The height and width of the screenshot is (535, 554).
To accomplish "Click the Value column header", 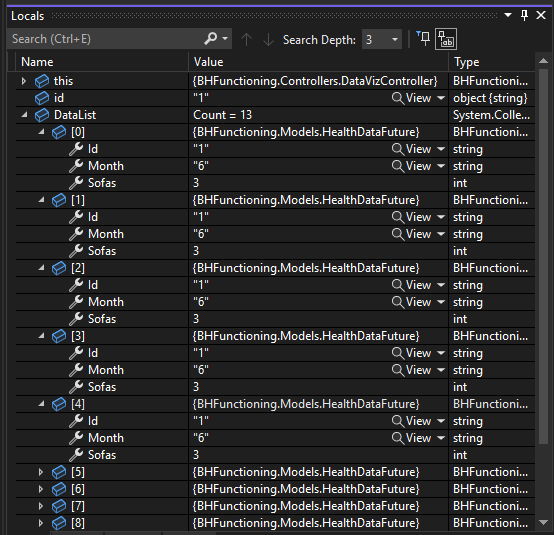I will click(x=318, y=62).
